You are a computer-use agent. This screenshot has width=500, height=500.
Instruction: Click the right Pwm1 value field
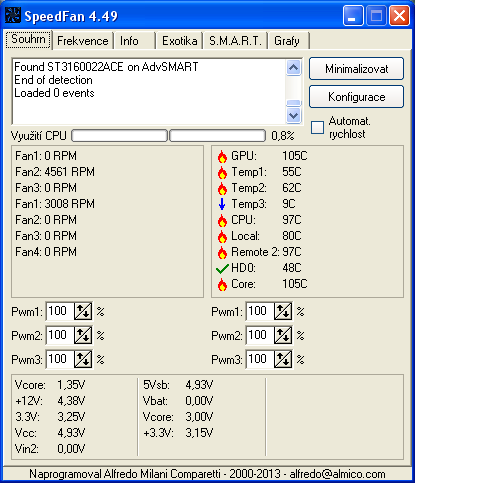point(260,311)
